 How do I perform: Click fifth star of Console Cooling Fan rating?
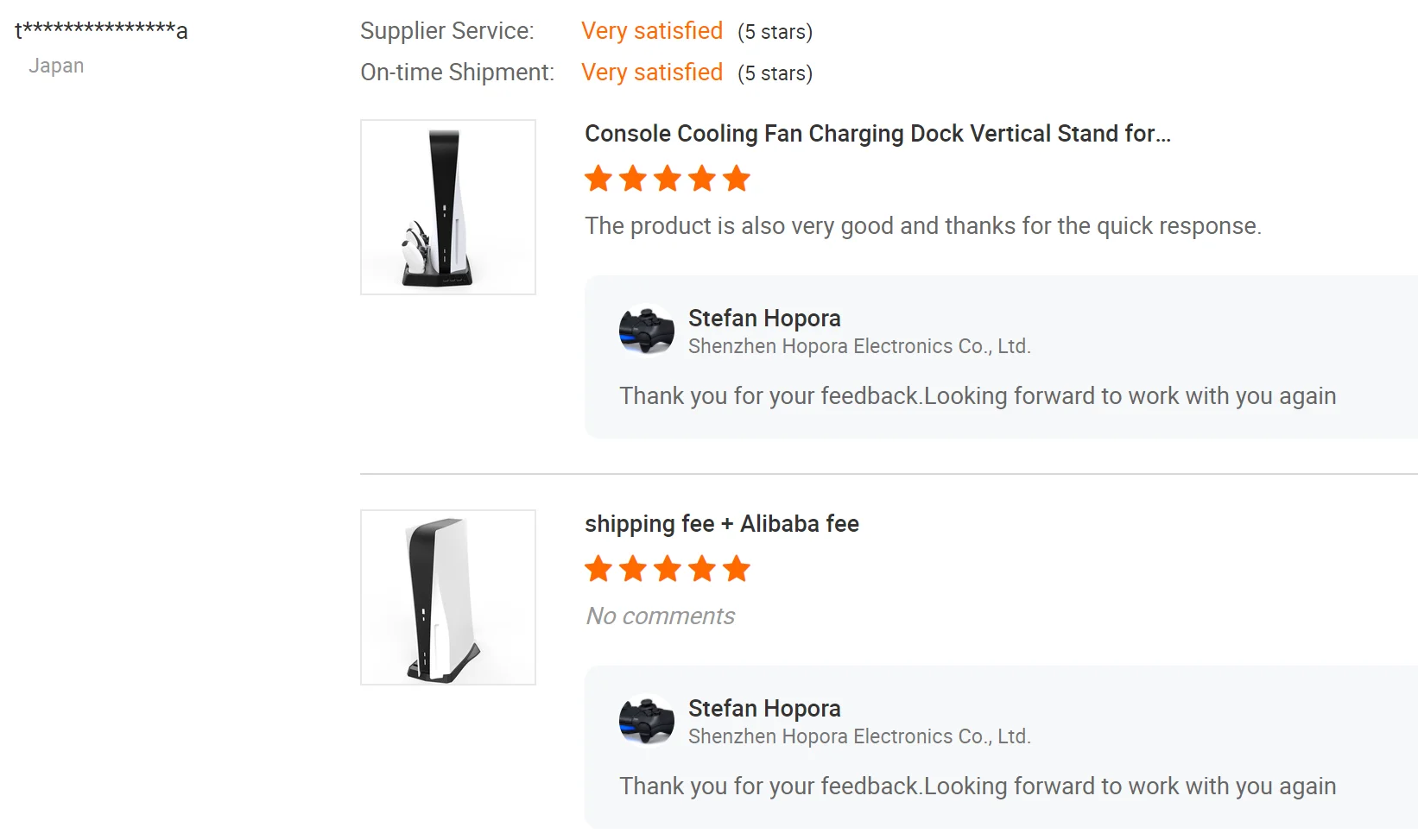click(737, 180)
